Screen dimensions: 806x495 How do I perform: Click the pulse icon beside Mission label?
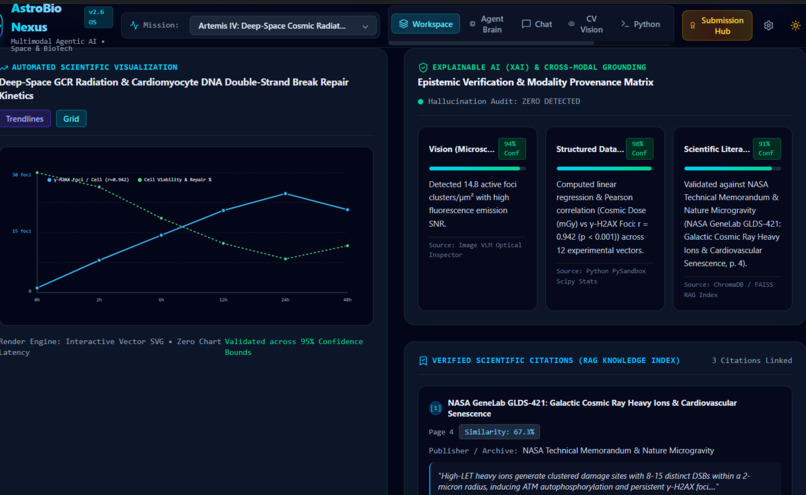tap(134, 25)
